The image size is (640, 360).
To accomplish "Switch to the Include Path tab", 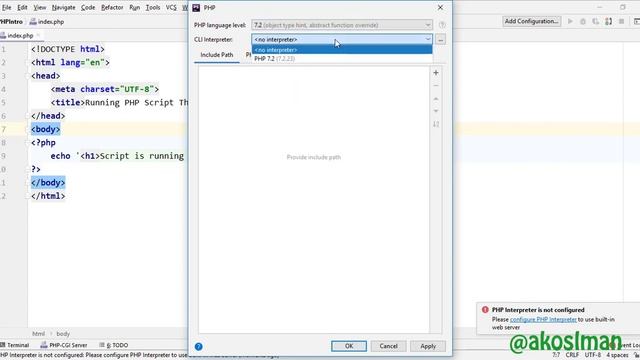I will tap(217, 55).
